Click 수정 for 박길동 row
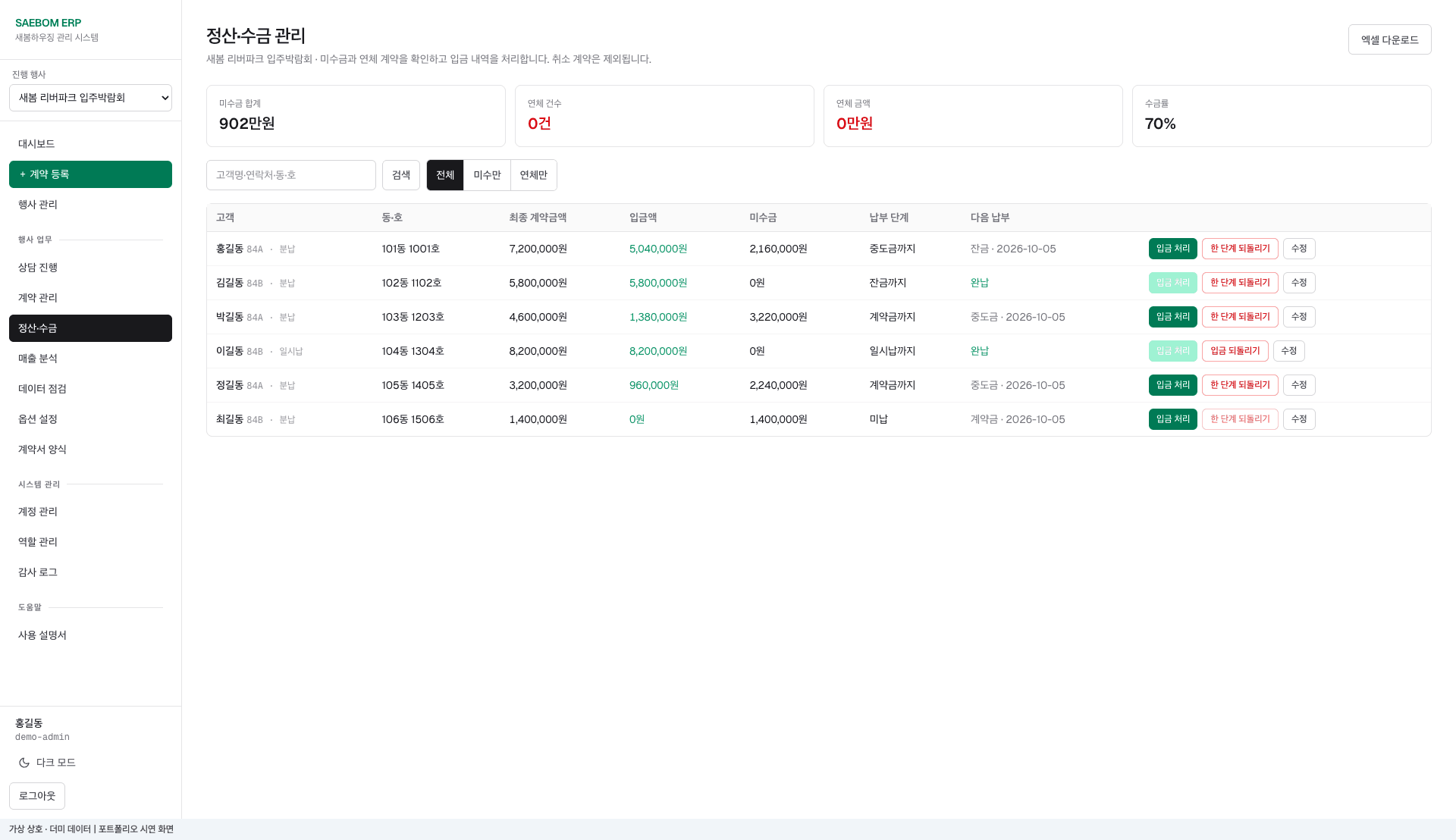This screenshot has width=1456, height=840. 1299,317
